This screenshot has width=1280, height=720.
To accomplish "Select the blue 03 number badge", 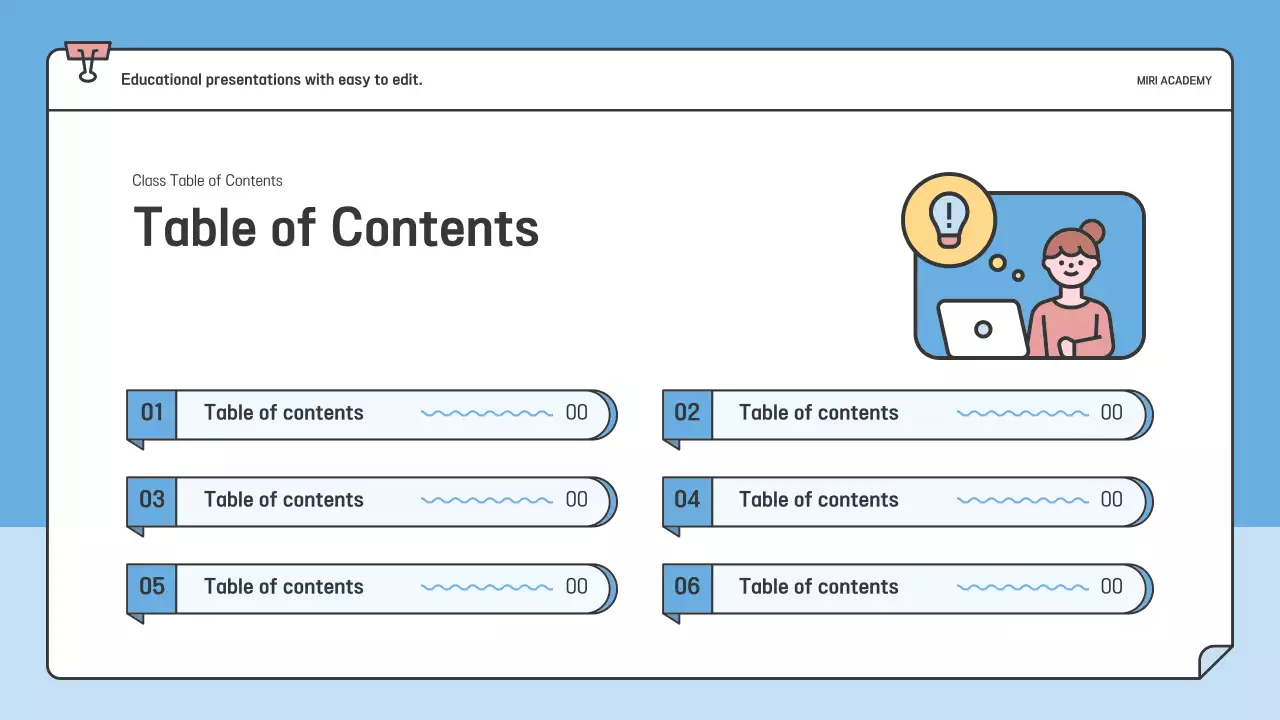I will click(151, 500).
